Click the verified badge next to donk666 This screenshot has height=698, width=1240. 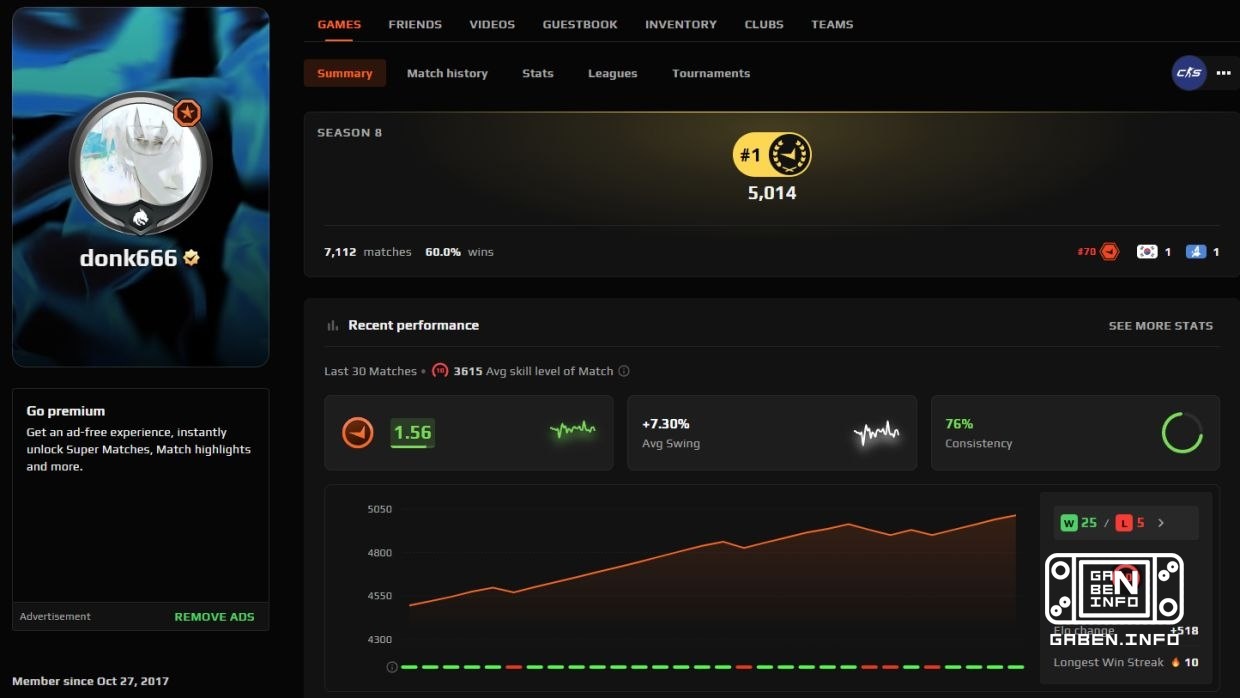tap(191, 258)
